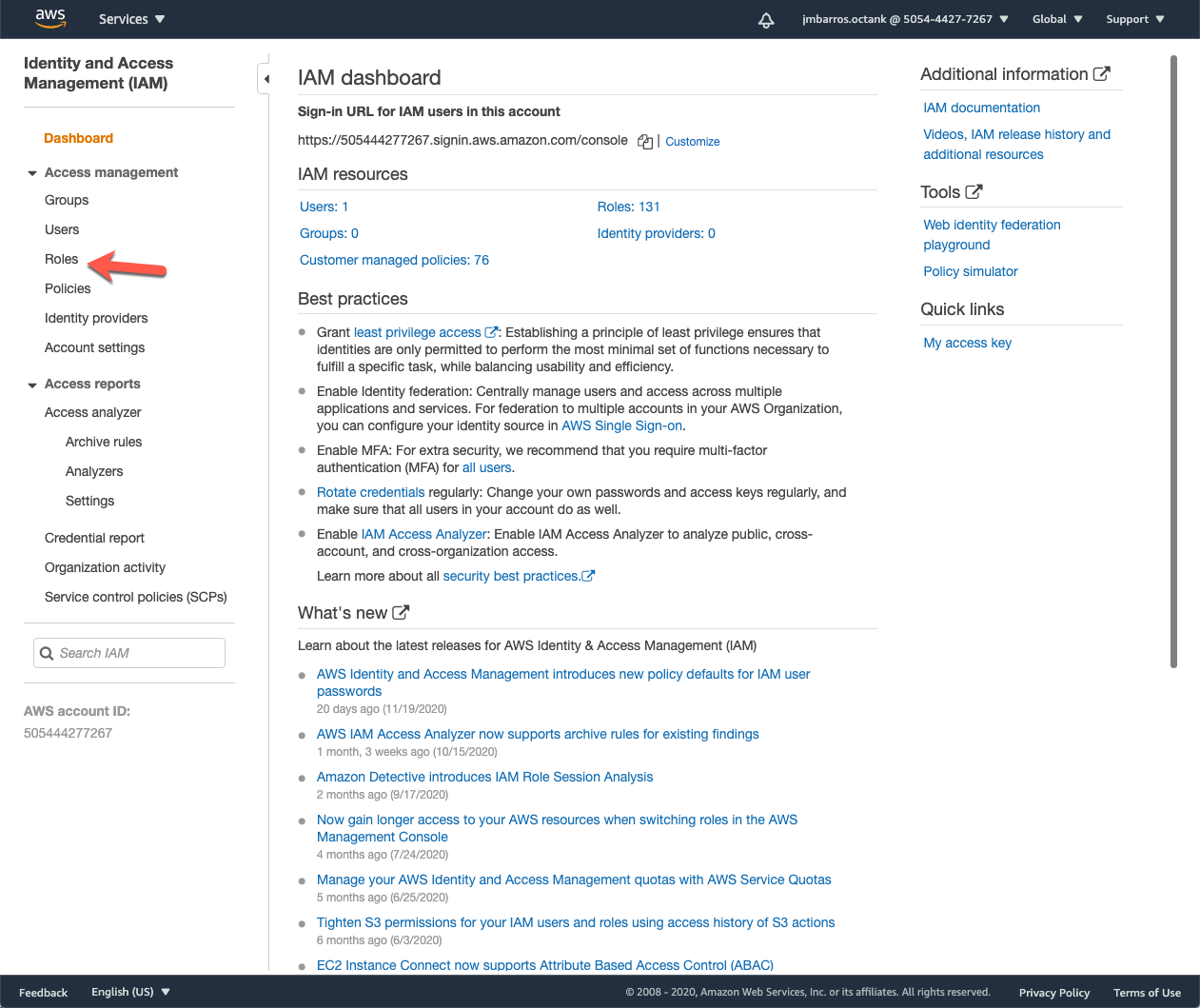The height and width of the screenshot is (1008, 1200).
Task: Open Videos, IAM release history link
Action: click(1016, 144)
